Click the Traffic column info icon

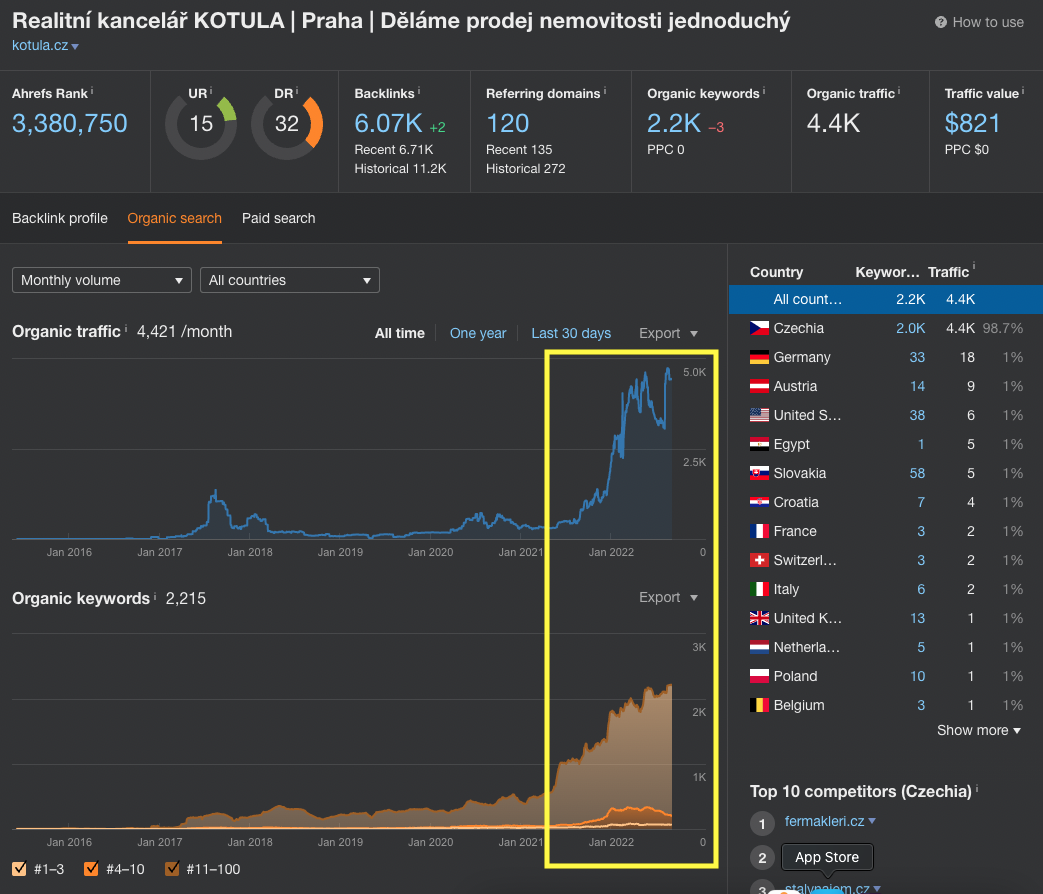[x=974, y=266]
